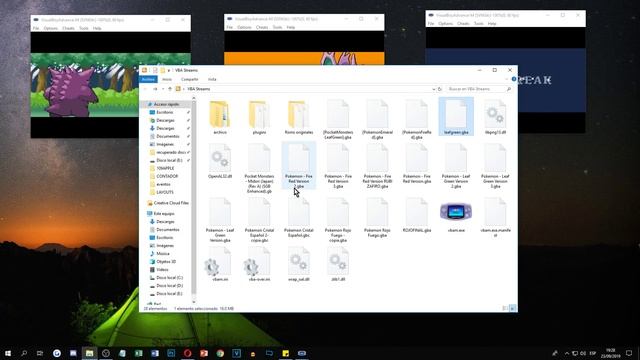Expand the address bar history dropdown
Screen dimensions: 640x360
pyautogui.click(x=433, y=89)
